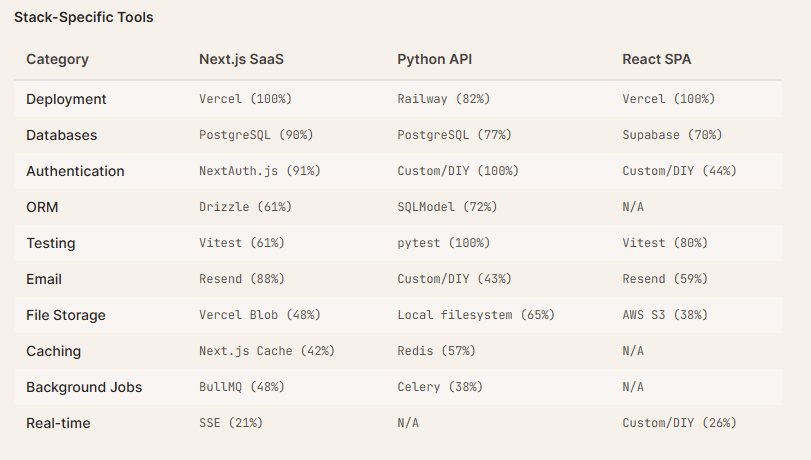The width and height of the screenshot is (811, 460).
Task: Select the 'File Storage' row label
Action: click(x=66, y=315)
